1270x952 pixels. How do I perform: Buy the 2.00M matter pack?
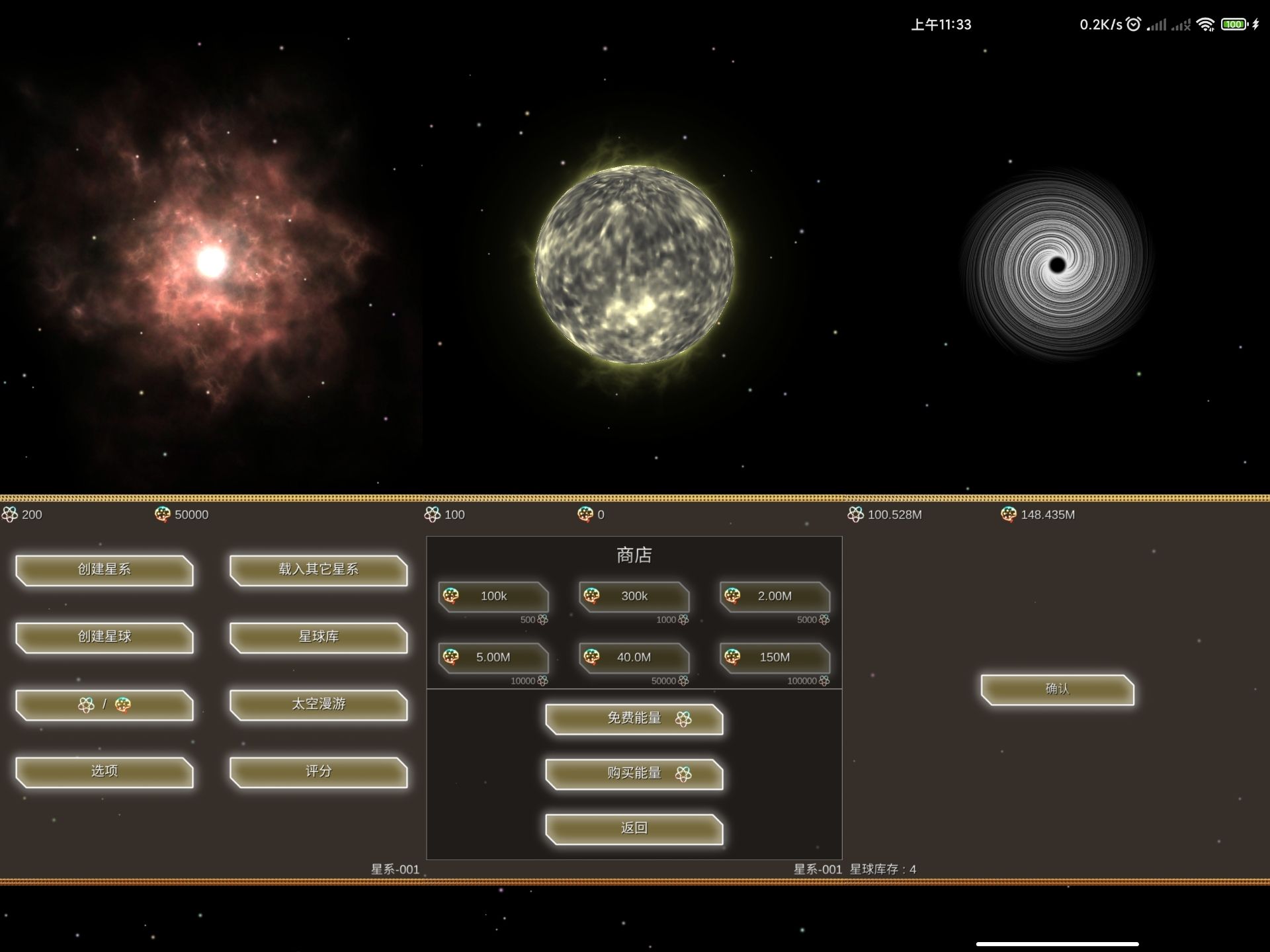pos(775,596)
